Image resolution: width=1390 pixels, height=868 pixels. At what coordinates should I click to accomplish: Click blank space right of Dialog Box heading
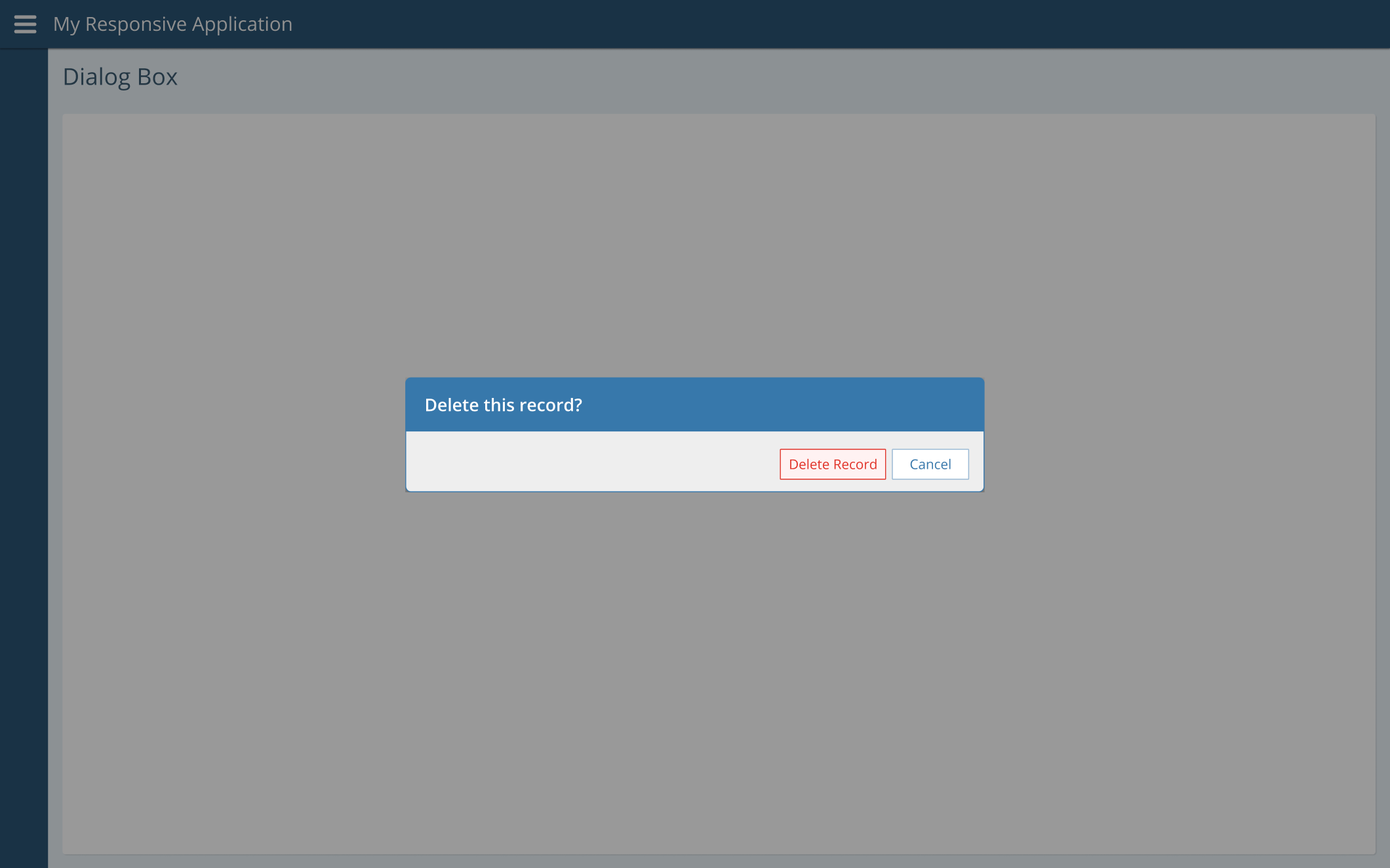point(721,77)
